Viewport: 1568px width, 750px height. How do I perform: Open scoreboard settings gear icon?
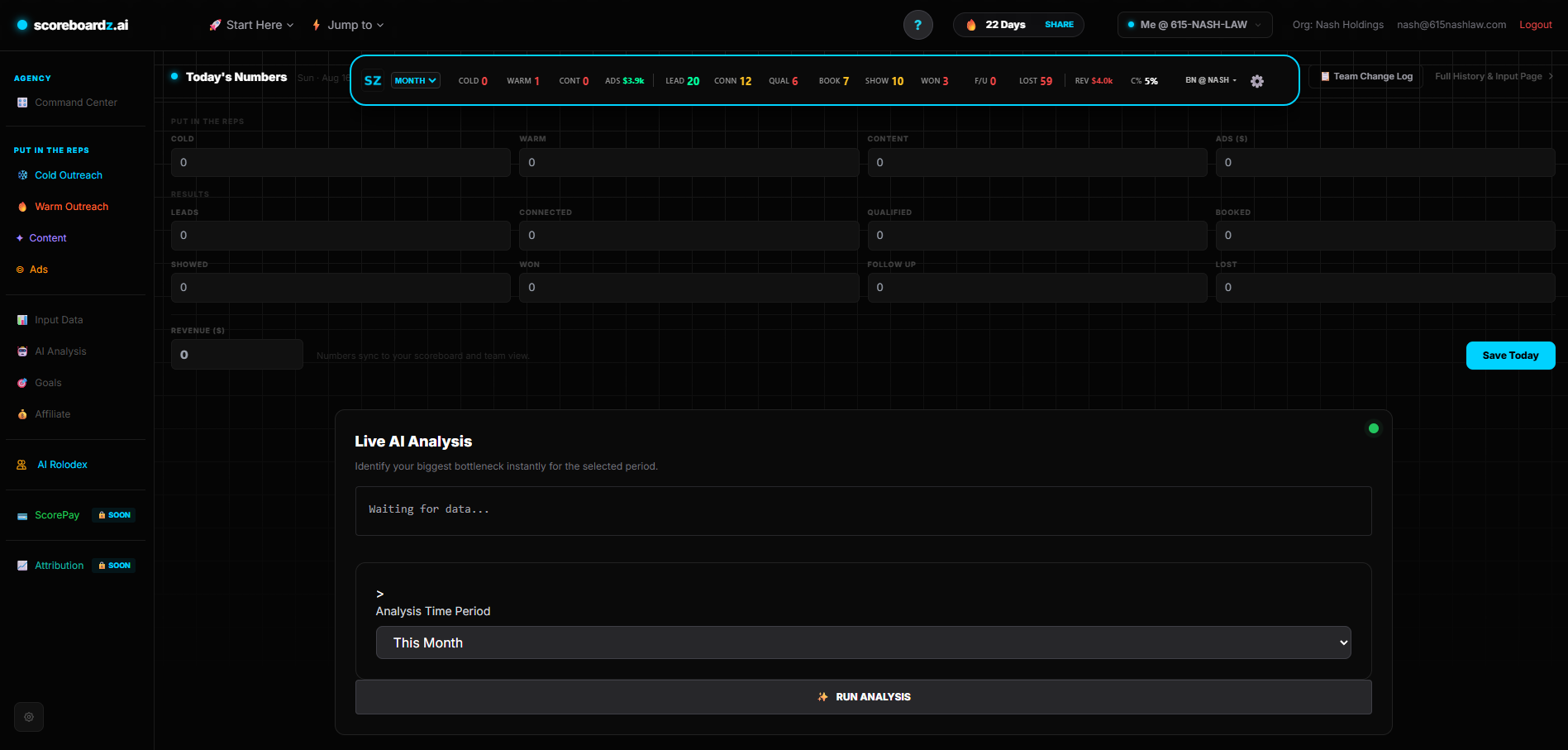(x=1257, y=81)
